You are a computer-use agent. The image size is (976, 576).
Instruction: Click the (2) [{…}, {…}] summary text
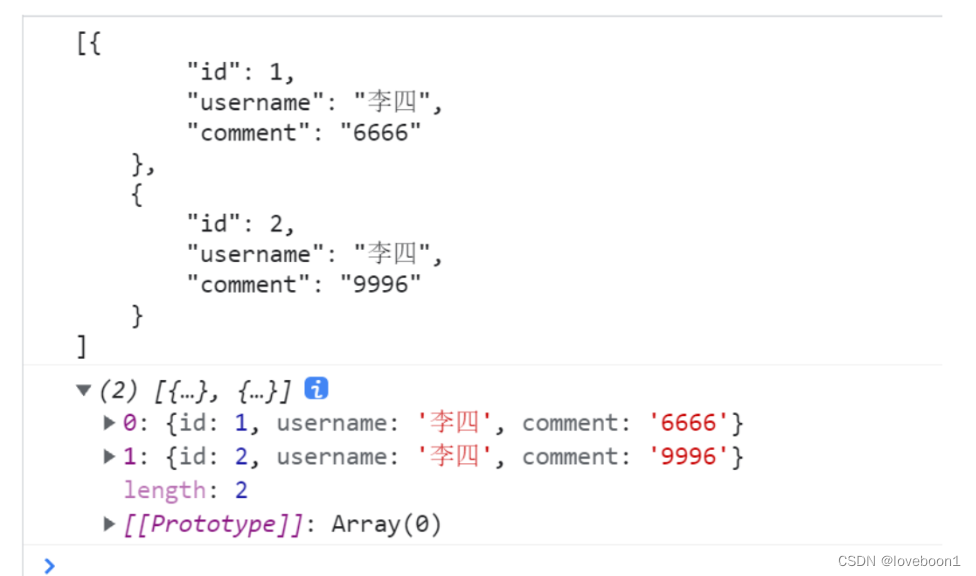point(195,391)
